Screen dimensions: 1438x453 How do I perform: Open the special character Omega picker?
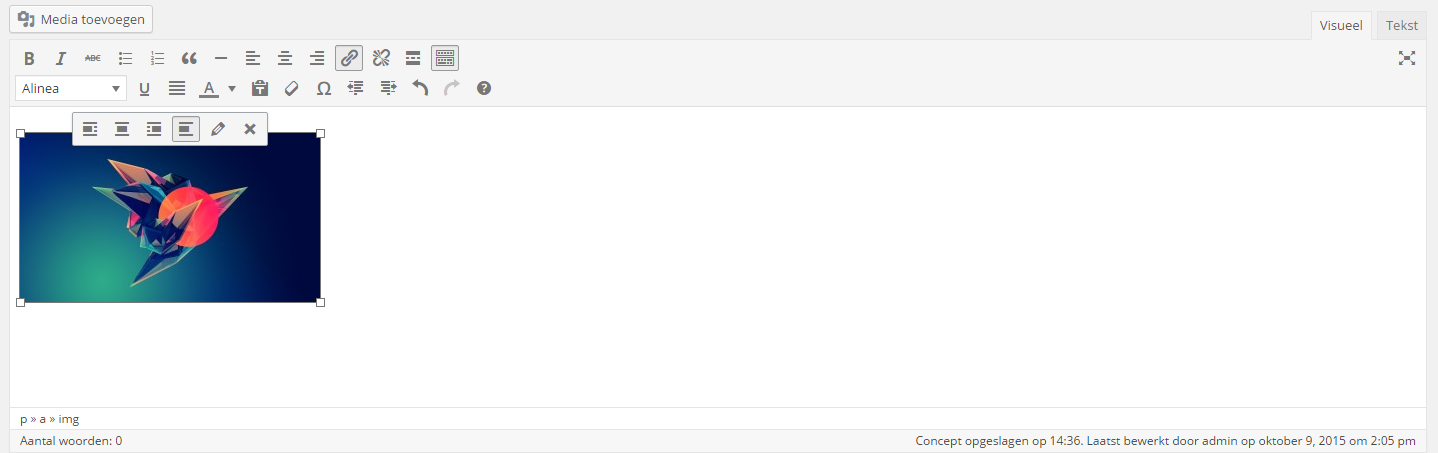tap(324, 88)
